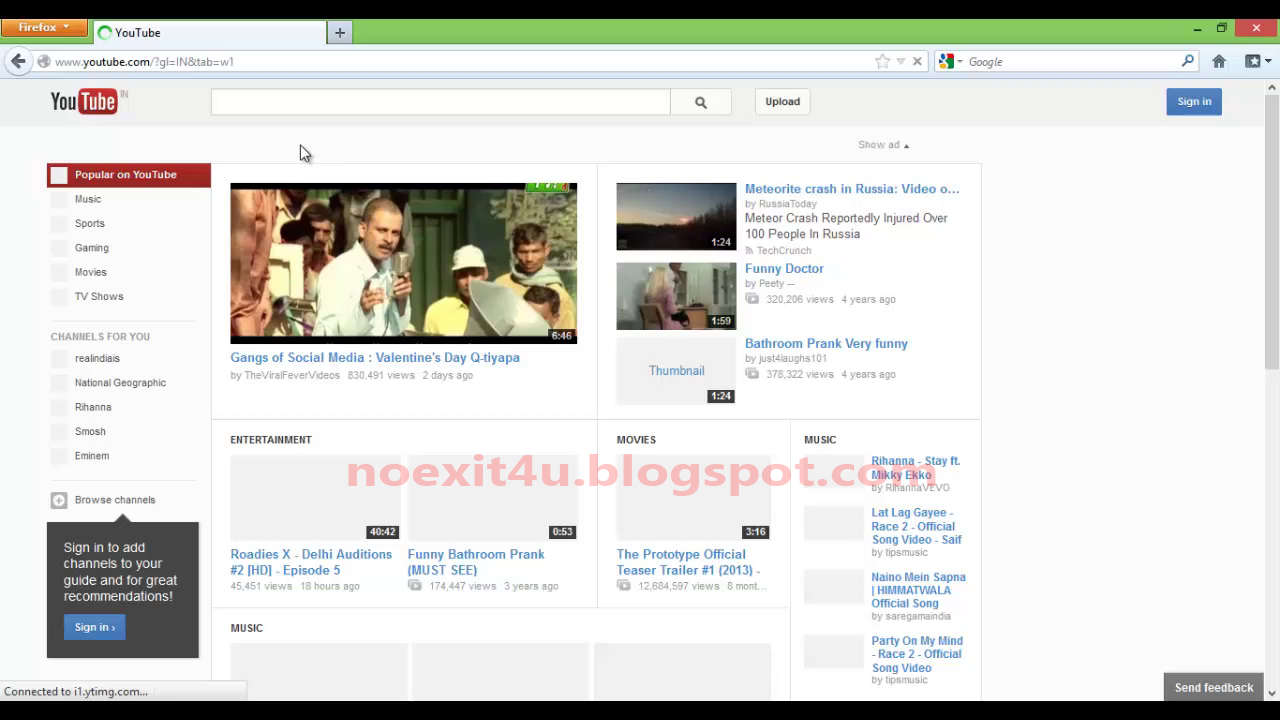Bookmark the page using the star icon
This screenshot has height=720, width=1280.
(x=883, y=61)
